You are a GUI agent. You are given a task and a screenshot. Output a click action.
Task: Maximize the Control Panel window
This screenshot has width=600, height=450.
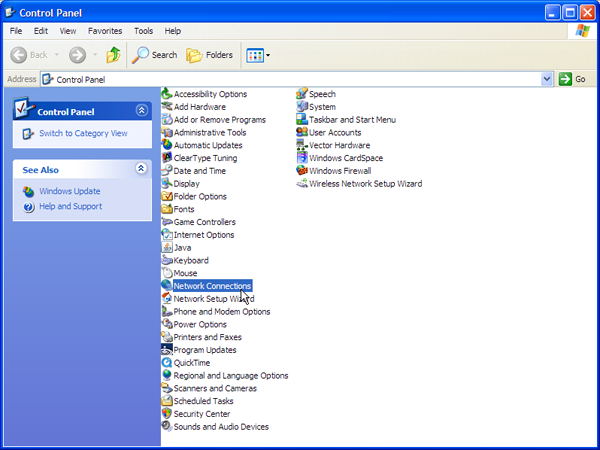570,13
